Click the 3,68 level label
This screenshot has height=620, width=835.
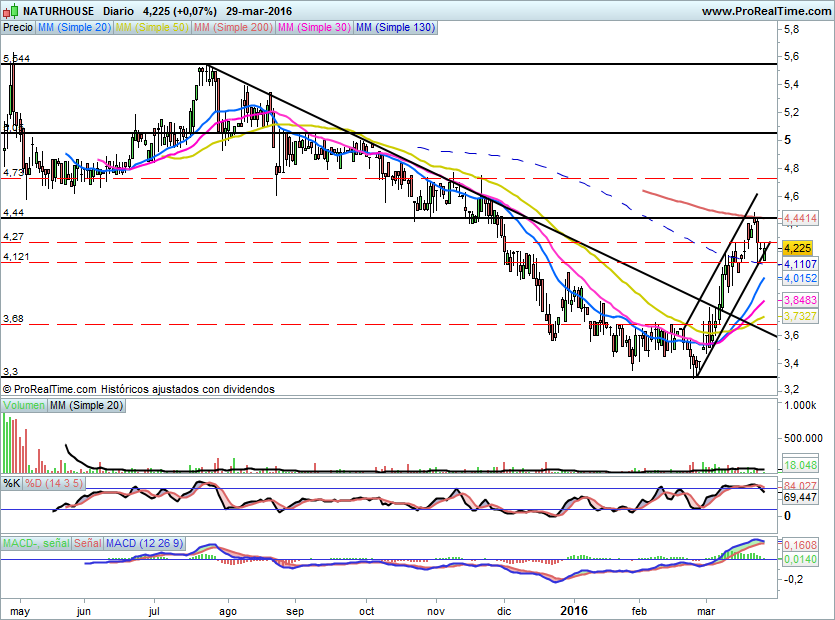13,319
